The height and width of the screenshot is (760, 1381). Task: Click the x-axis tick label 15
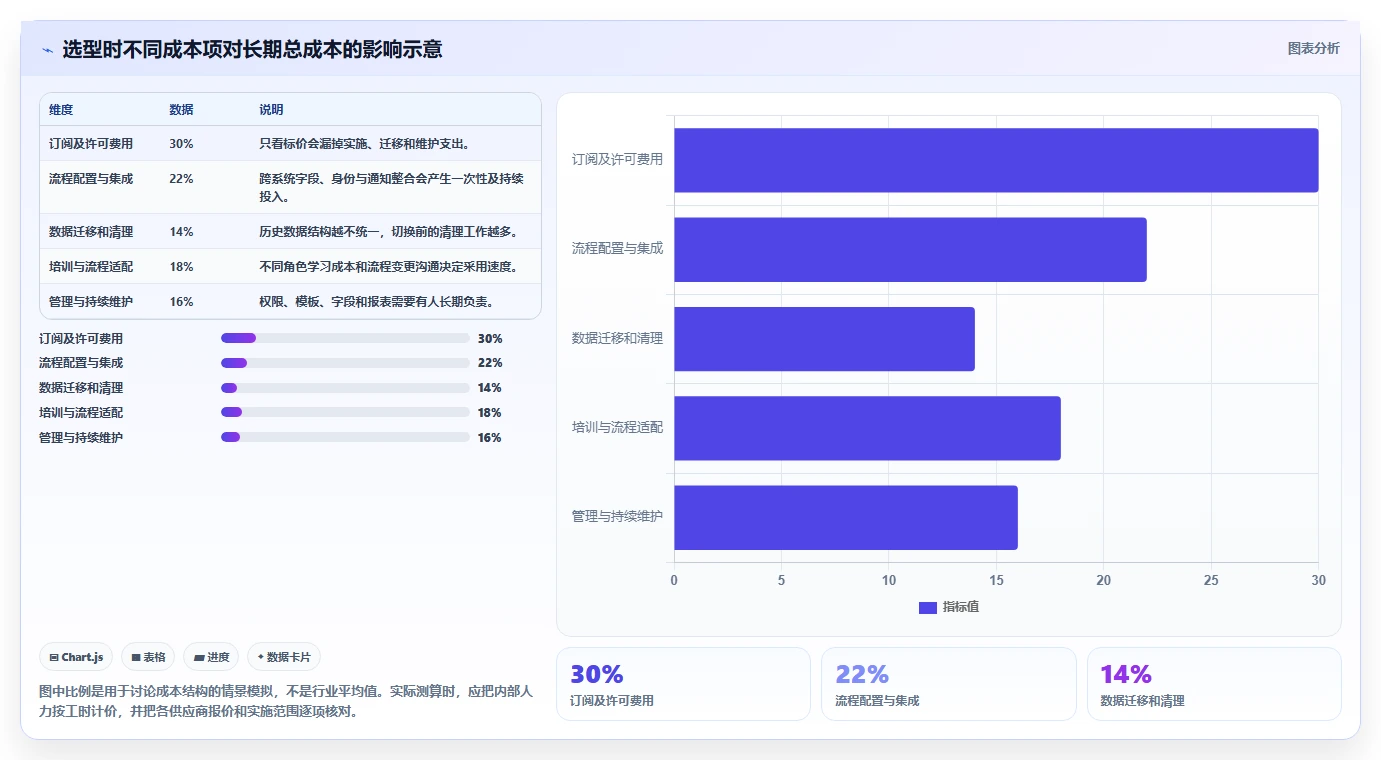[996, 580]
